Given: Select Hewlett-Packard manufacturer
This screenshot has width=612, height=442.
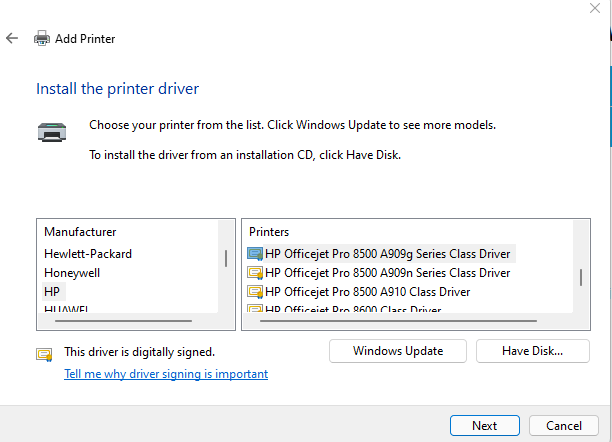Looking at the screenshot, I should (x=88, y=254).
